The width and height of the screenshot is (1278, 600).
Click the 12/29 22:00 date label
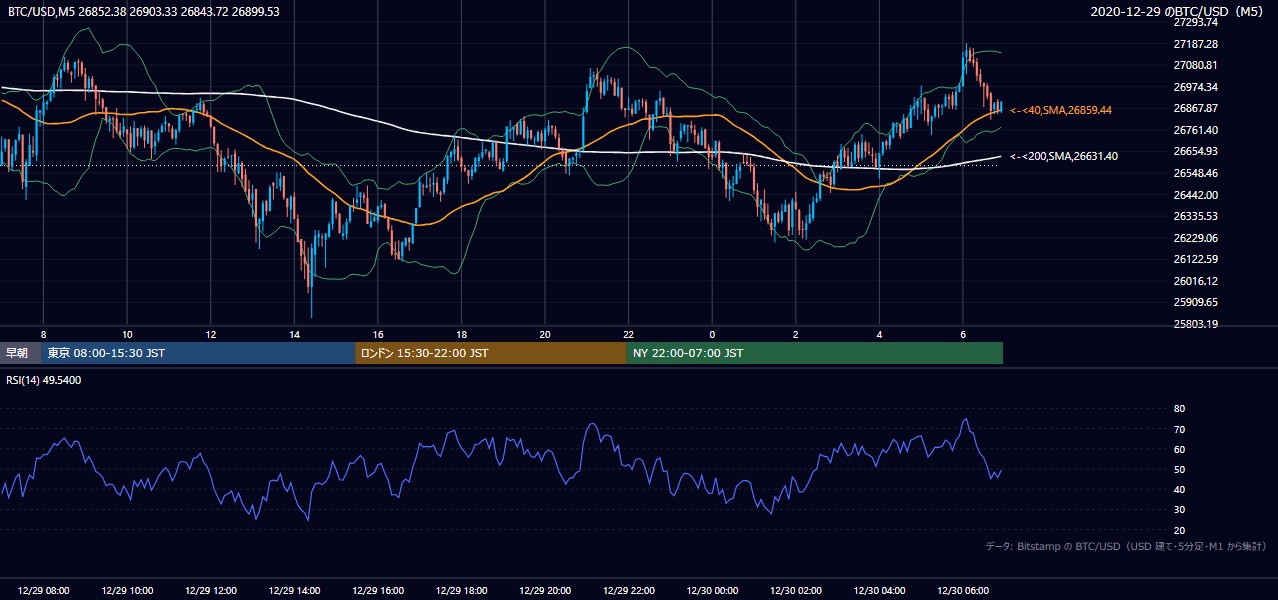[628, 591]
